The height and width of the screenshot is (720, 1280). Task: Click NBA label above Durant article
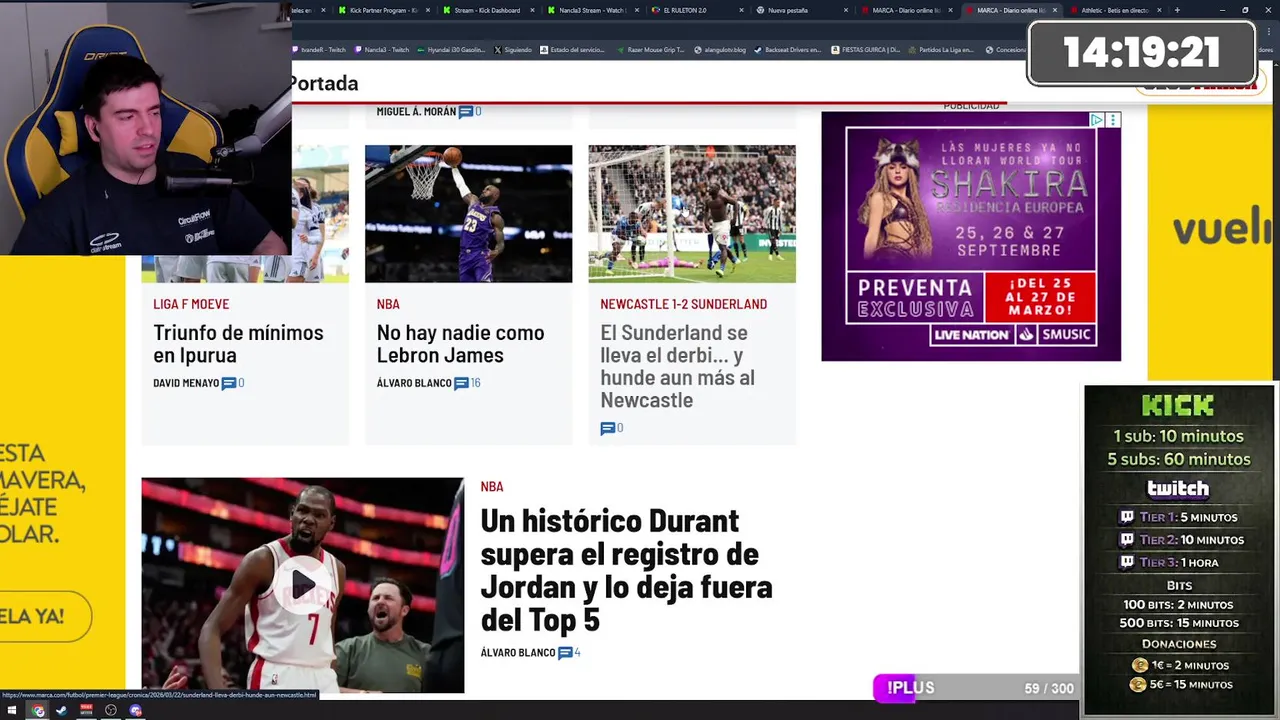coord(492,487)
